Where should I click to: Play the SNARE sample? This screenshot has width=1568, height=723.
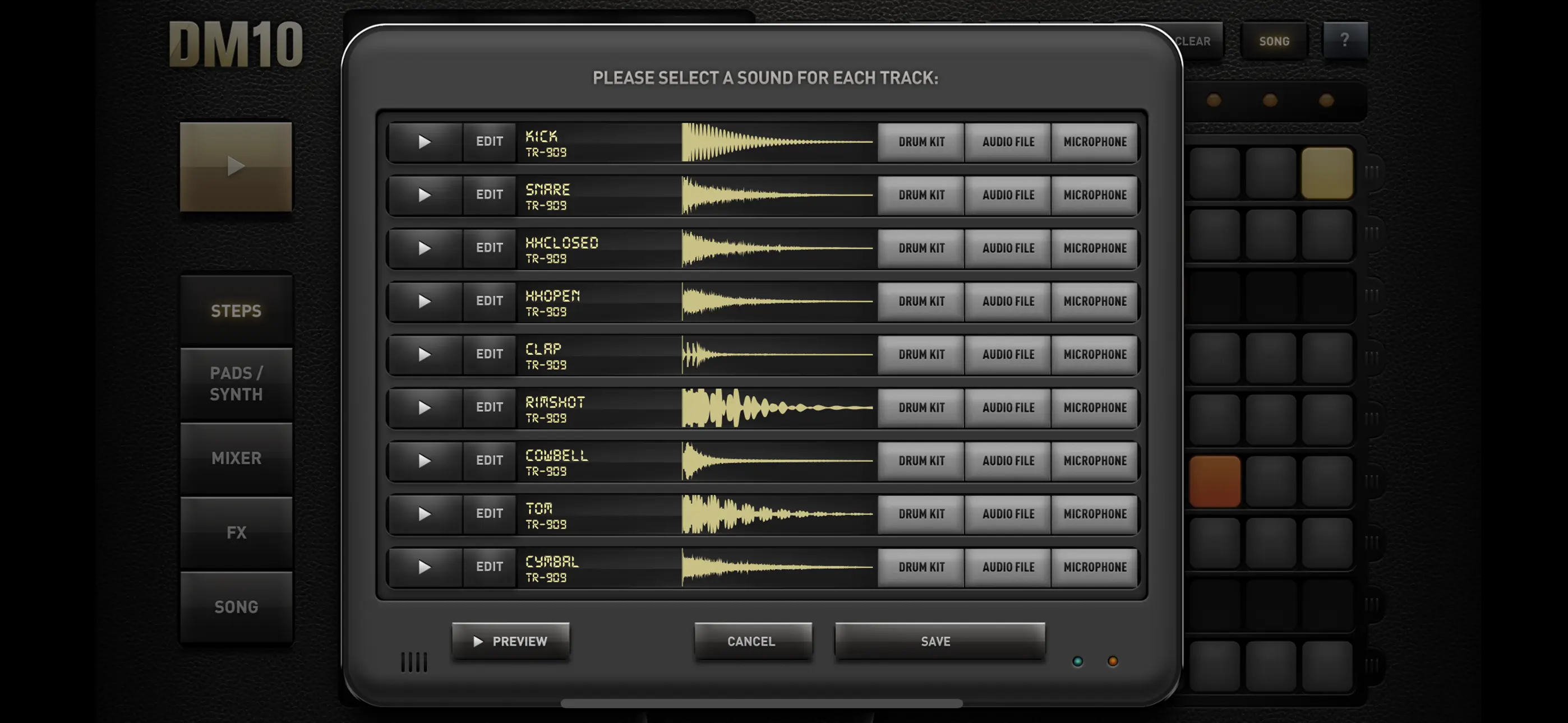click(x=425, y=194)
